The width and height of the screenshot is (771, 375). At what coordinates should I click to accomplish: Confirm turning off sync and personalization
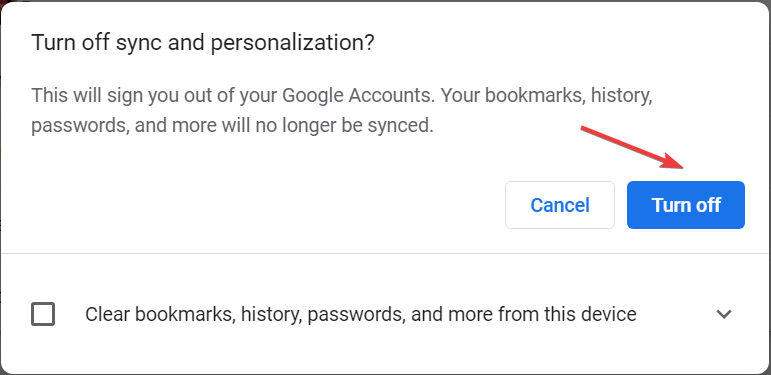pos(685,205)
